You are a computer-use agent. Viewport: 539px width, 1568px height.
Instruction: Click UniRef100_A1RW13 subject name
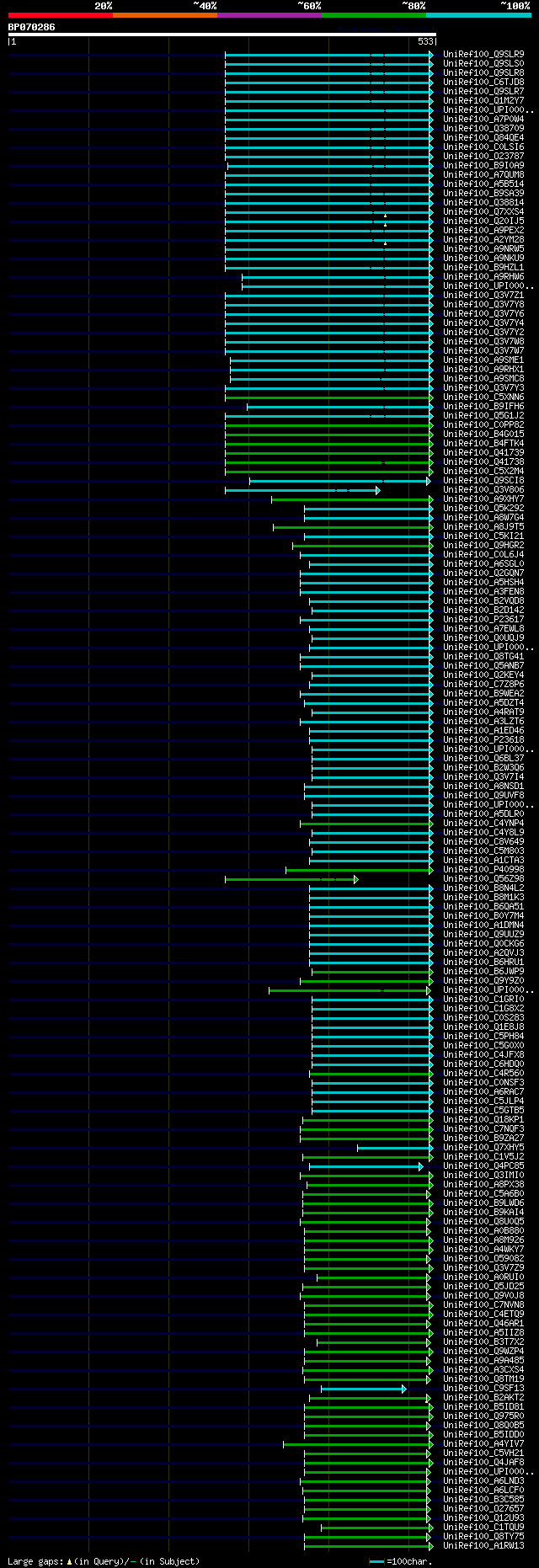(x=483, y=1546)
